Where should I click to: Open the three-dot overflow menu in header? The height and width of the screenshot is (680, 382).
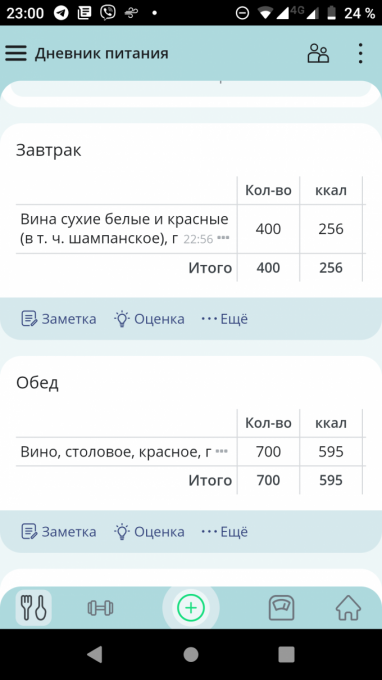360,54
